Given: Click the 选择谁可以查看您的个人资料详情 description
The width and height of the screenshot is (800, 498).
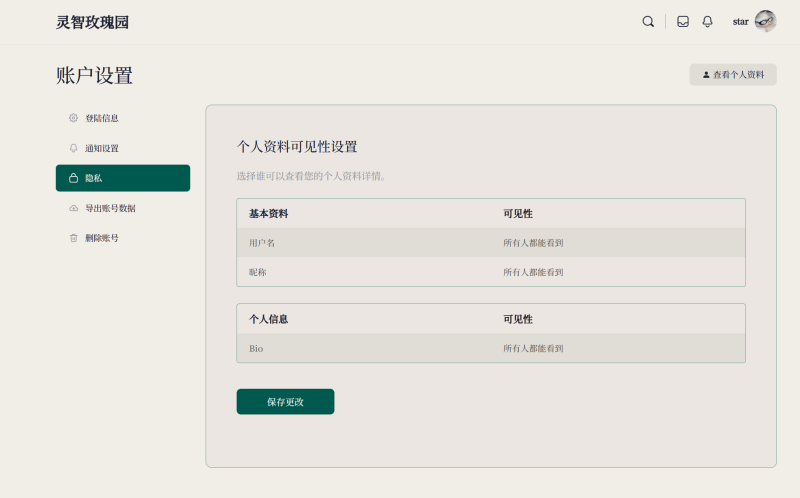Looking at the screenshot, I should (311, 176).
